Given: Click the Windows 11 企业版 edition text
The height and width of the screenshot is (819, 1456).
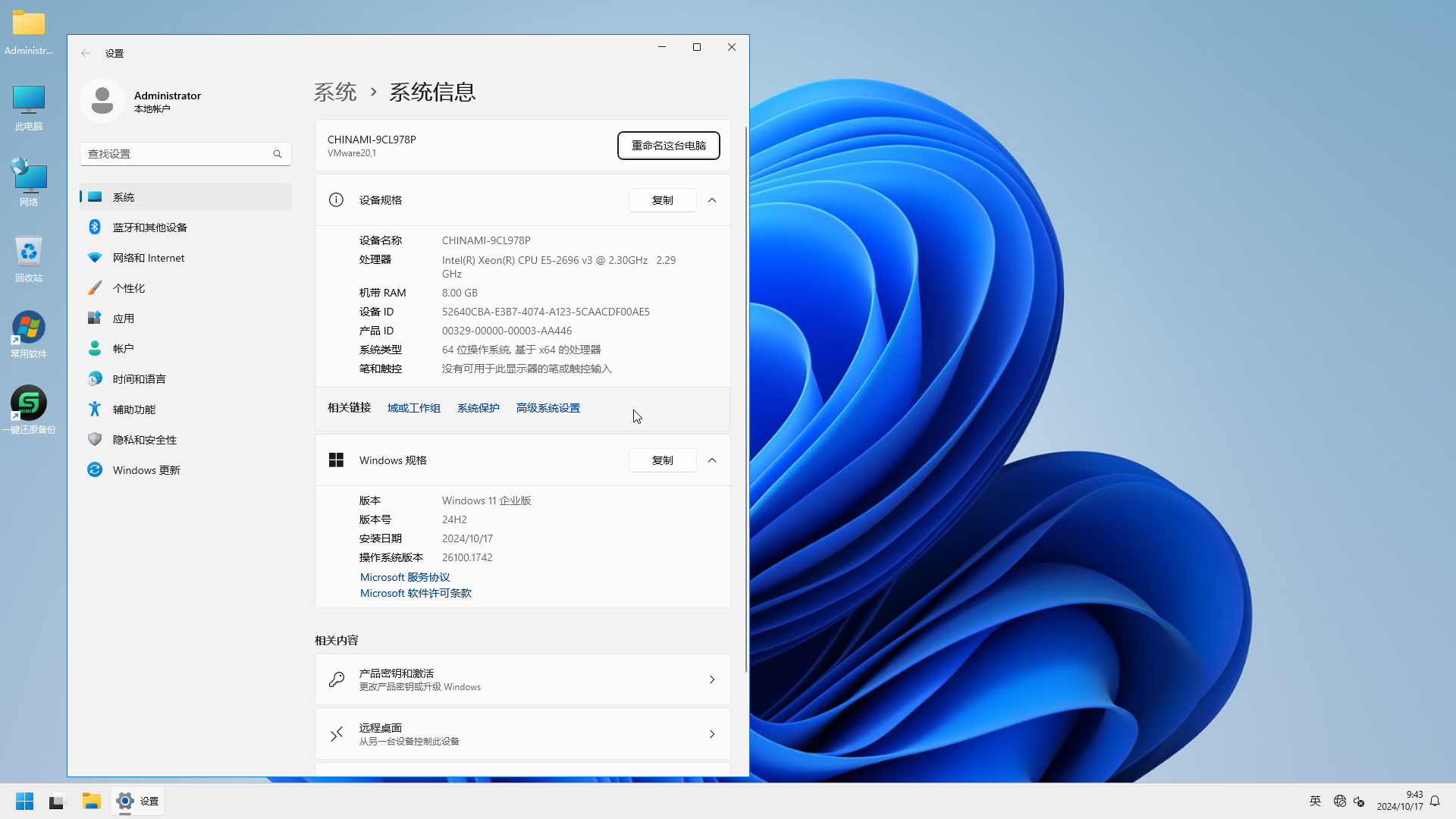Looking at the screenshot, I should click(487, 500).
